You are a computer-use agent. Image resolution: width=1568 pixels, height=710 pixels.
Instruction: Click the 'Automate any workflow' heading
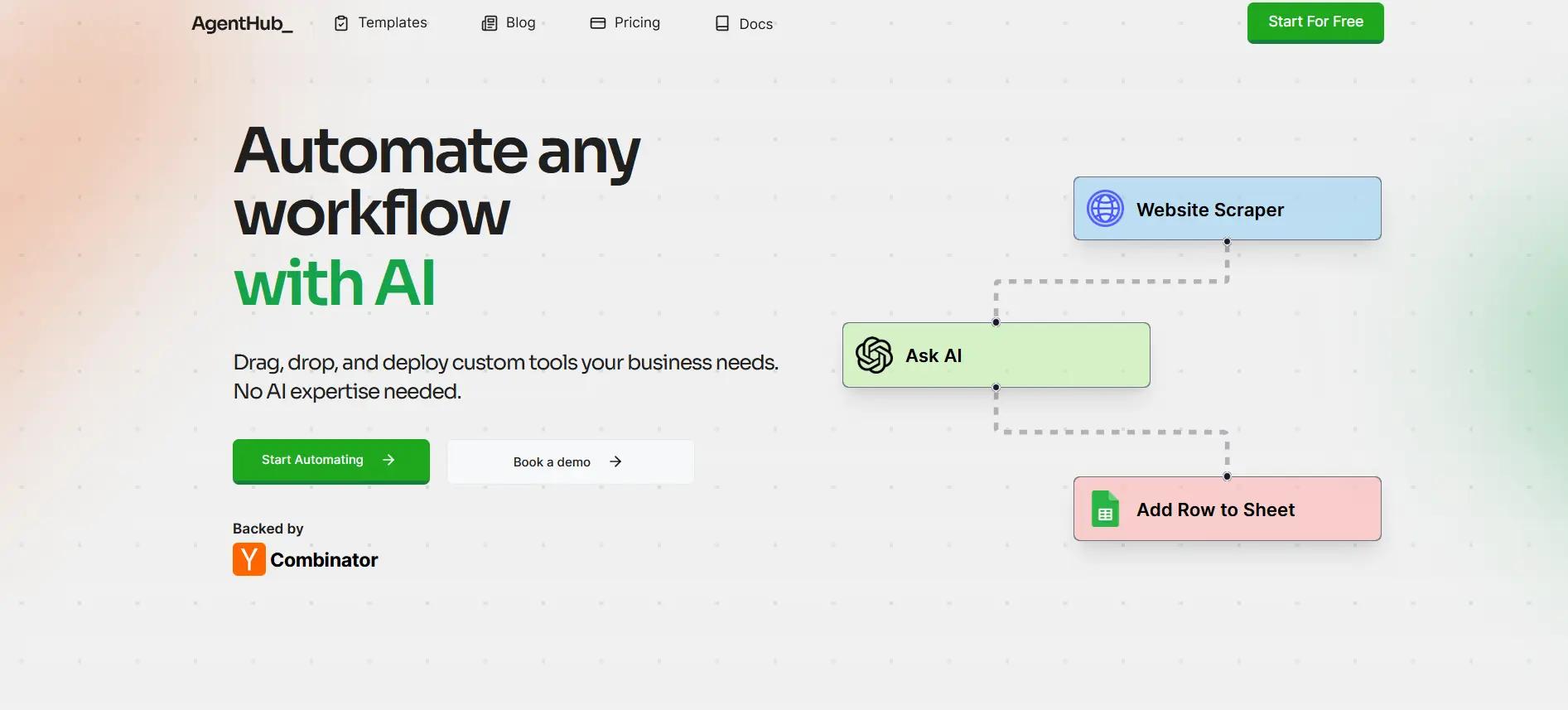click(x=437, y=182)
